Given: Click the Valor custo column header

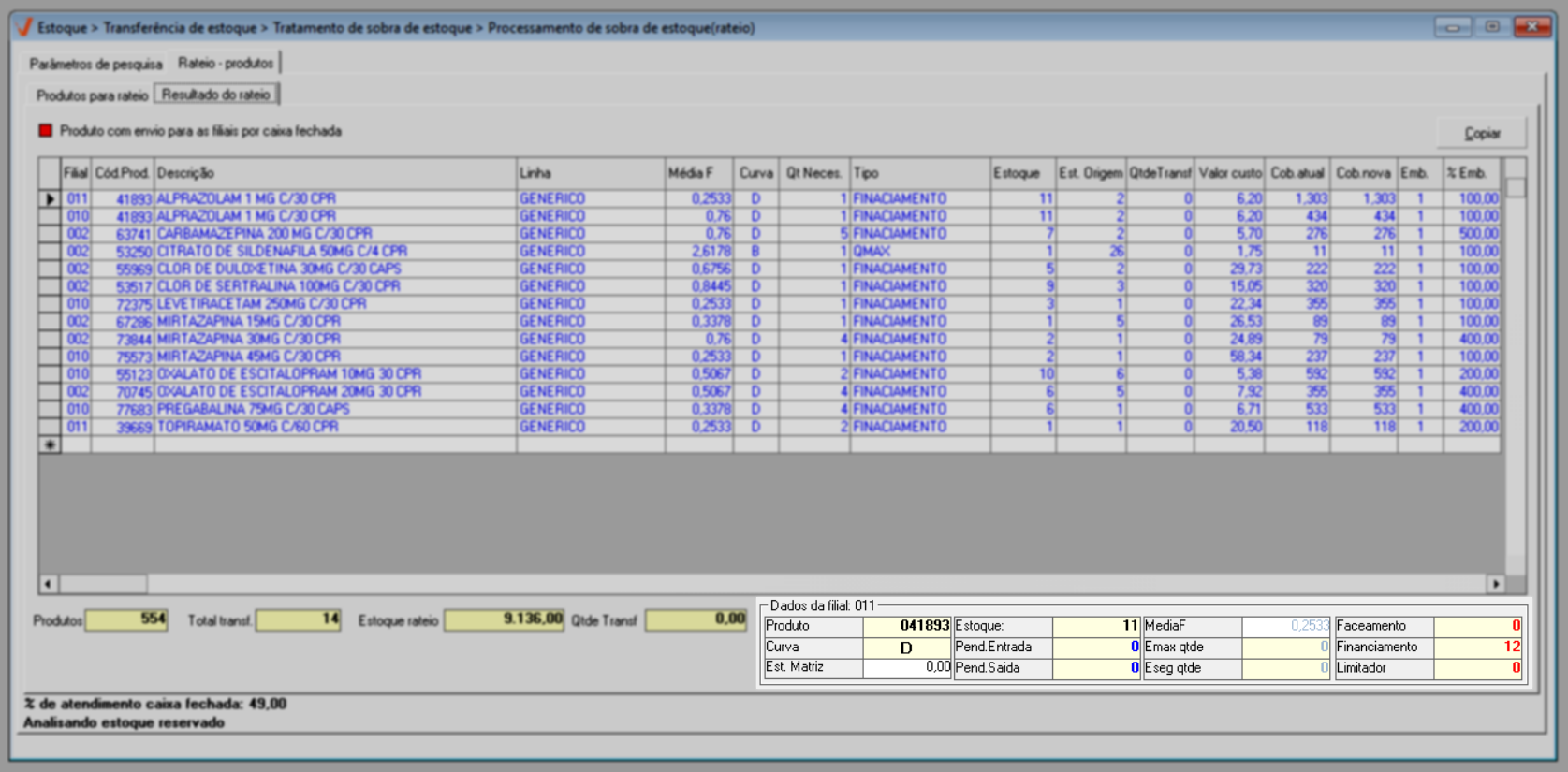Looking at the screenshot, I should [1229, 173].
